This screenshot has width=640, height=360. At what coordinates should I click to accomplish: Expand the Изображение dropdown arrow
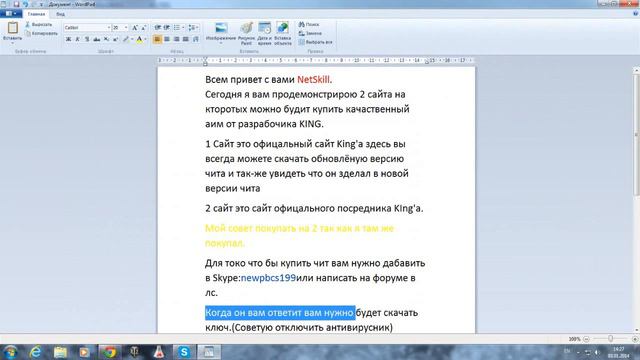click(221, 43)
